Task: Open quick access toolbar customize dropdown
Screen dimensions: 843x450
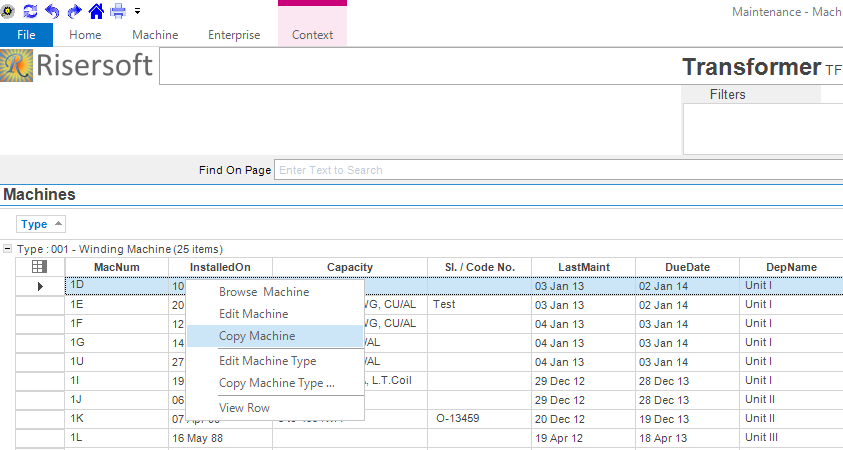Action: 137,11
